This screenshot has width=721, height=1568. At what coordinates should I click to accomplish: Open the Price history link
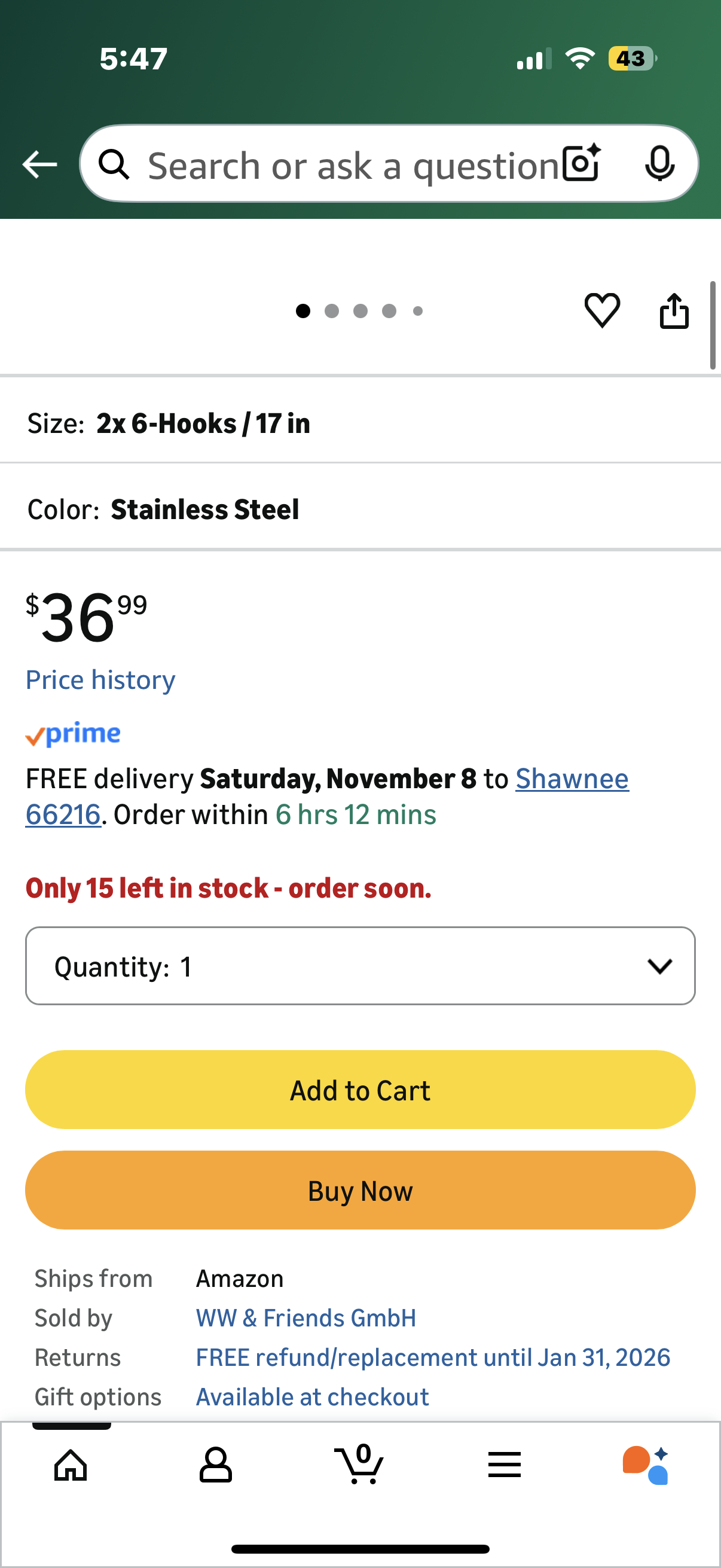100,680
